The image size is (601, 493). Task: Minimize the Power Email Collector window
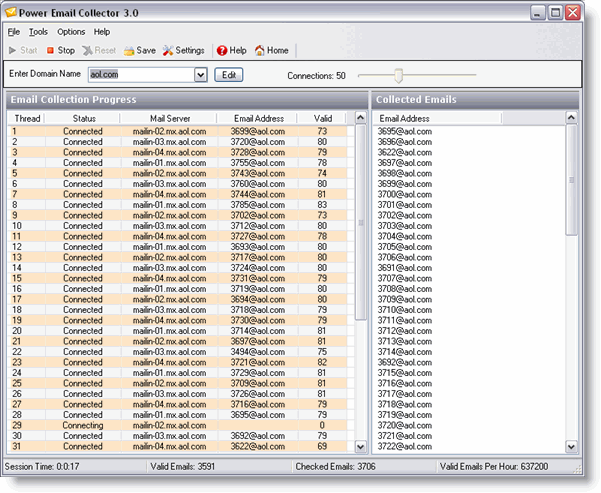(x=538, y=13)
